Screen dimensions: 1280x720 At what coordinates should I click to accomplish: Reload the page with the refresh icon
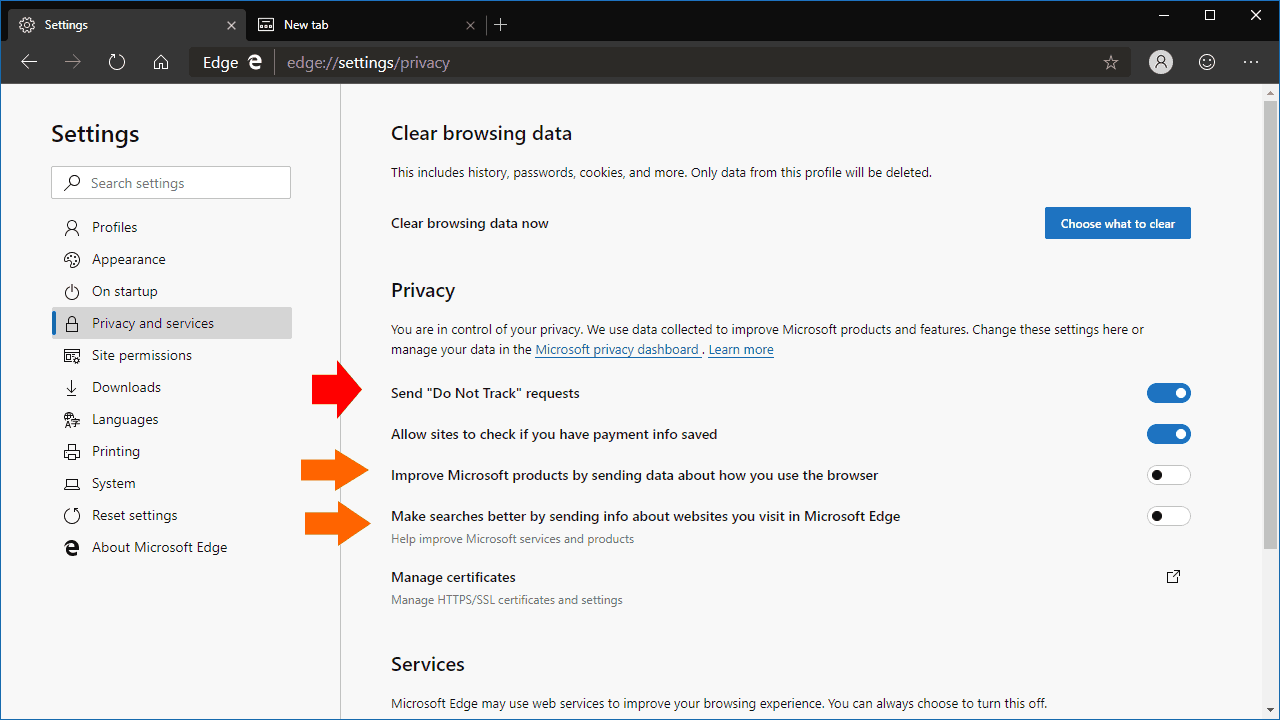(x=117, y=62)
